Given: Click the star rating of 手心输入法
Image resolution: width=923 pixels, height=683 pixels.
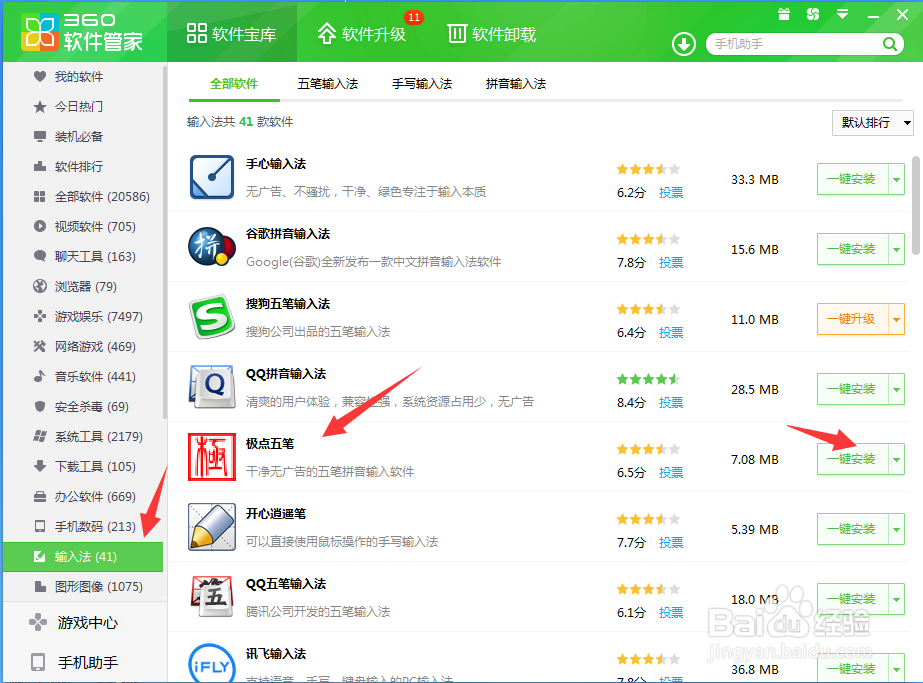Looking at the screenshot, I should tap(648, 170).
